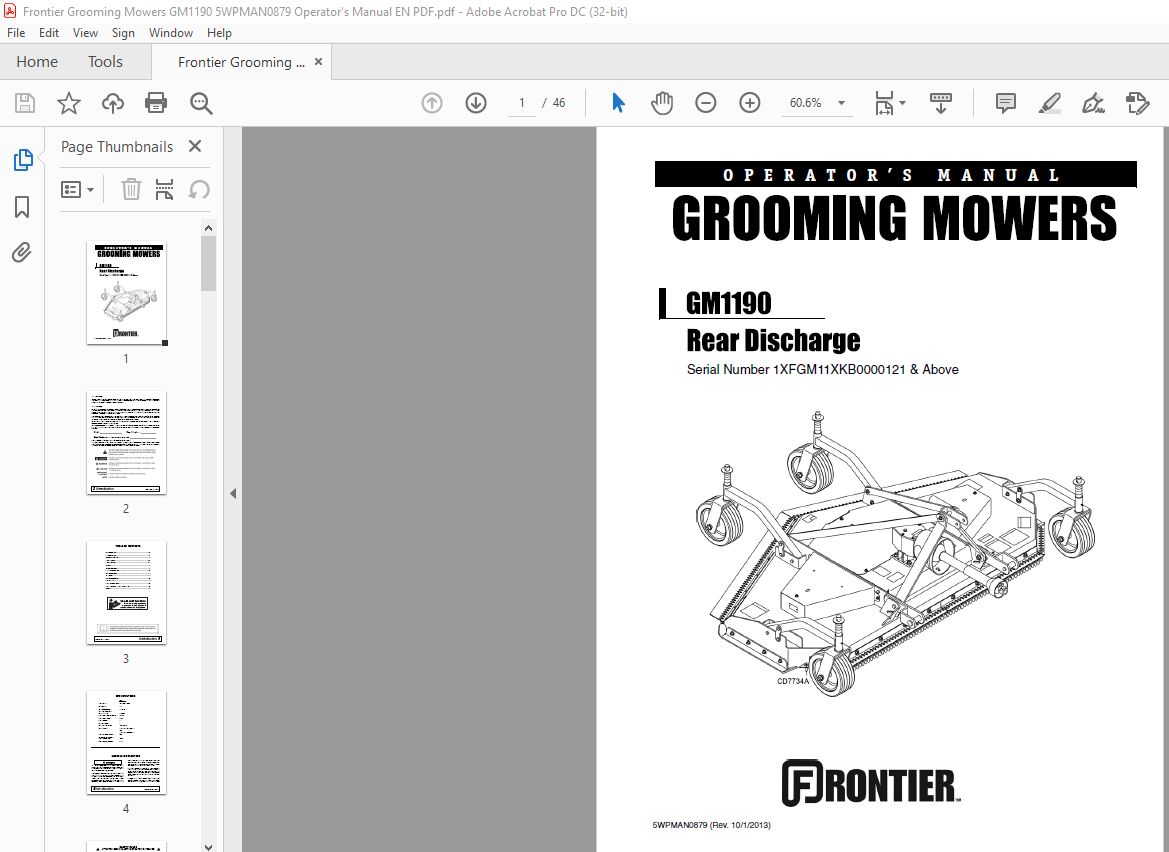Switch to the Tools tab
Screen dimensions: 1169x852
105,62
